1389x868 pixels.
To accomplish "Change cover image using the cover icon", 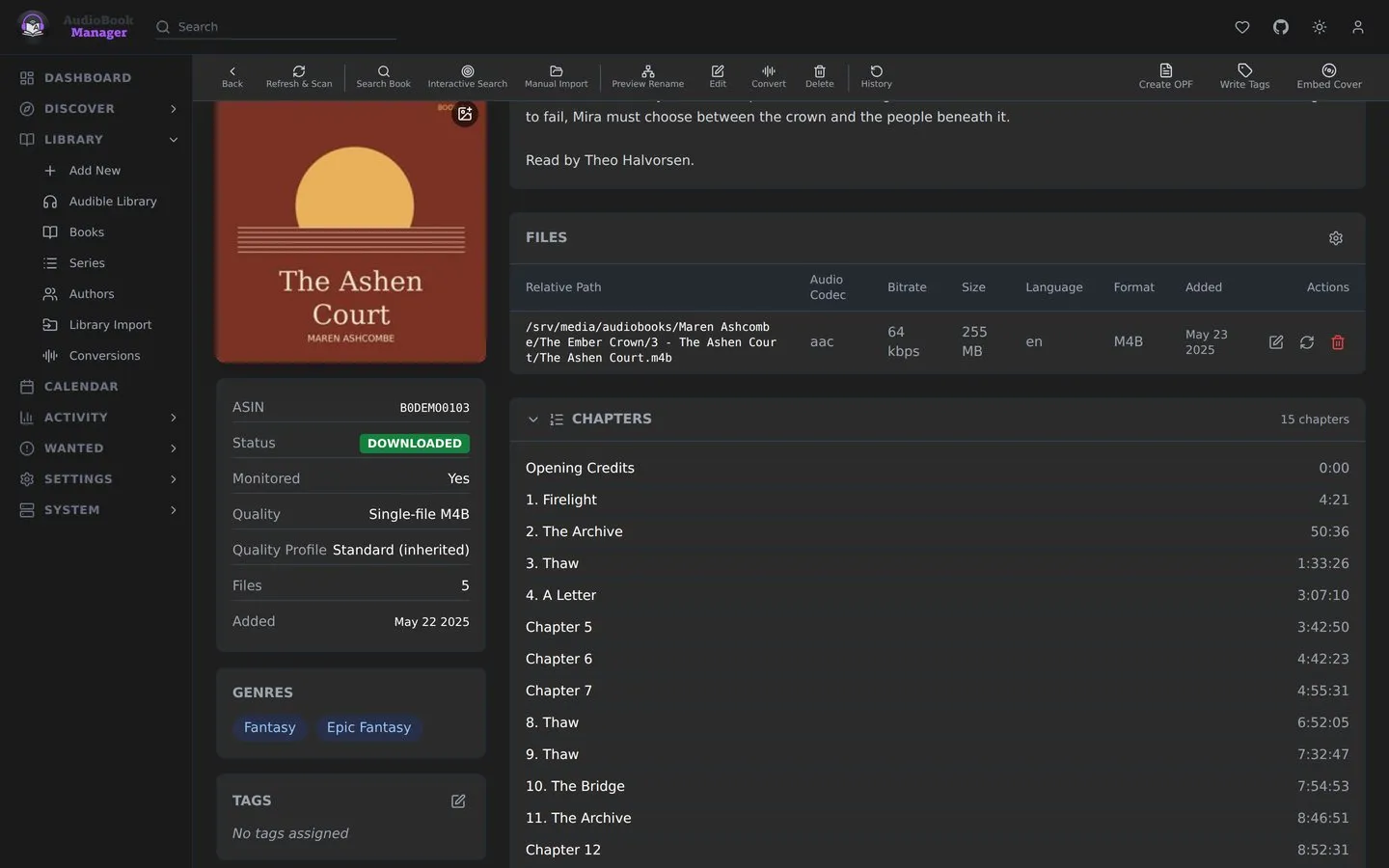I will (x=465, y=114).
